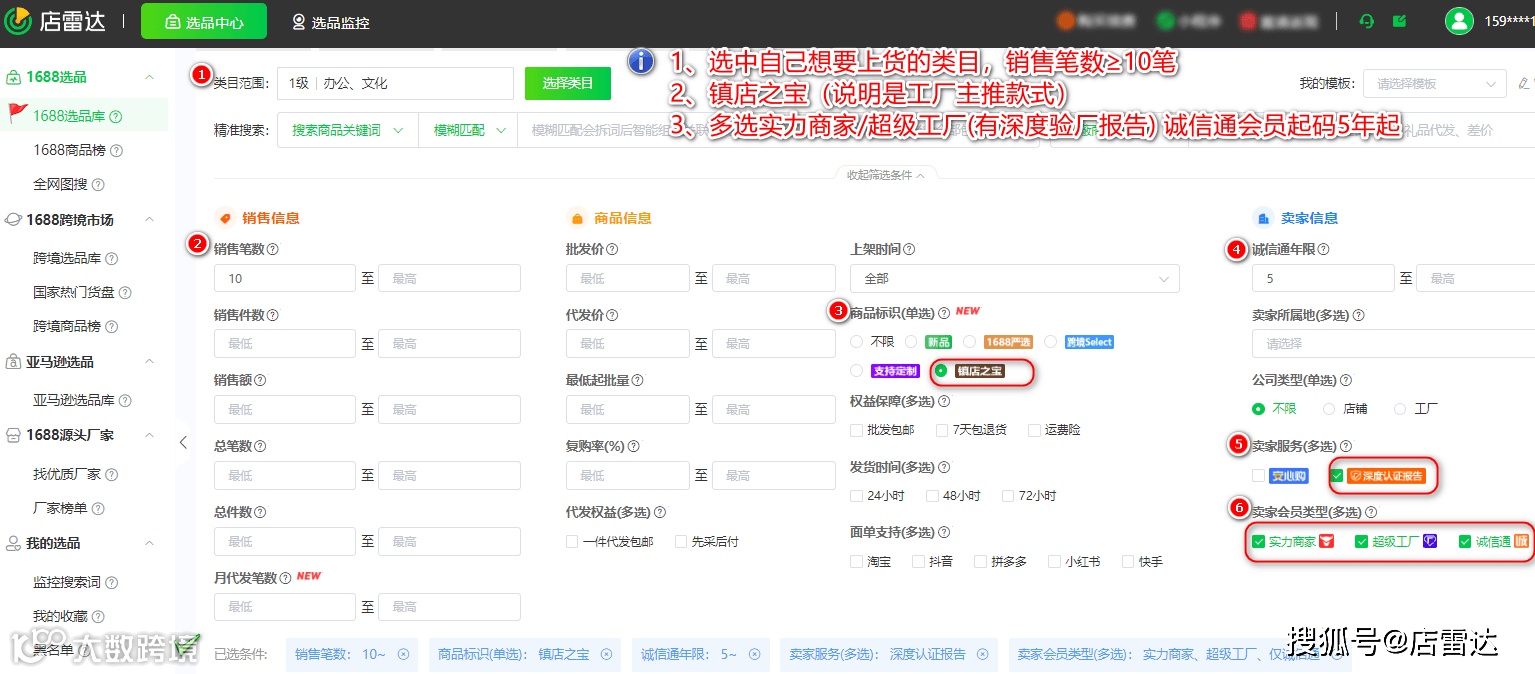Remove the 销售笔数 selected condition tag
This screenshot has width=1535, height=674.
pyautogui.click(x=404, y=654)
